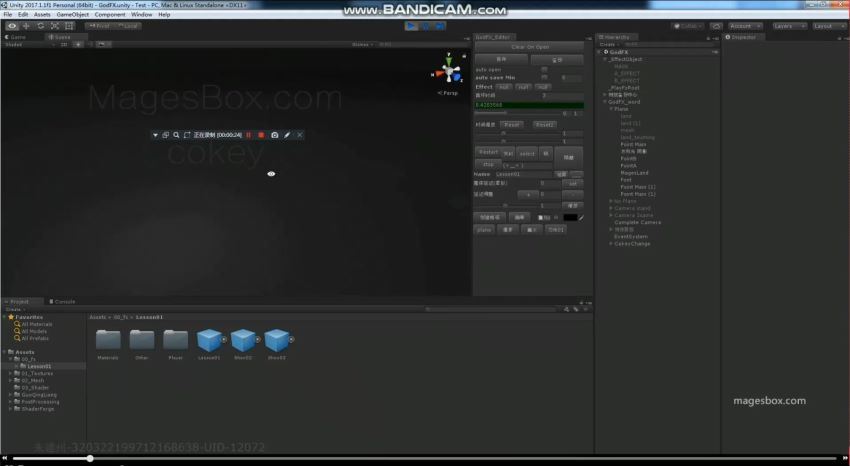
Task: Switch to the Console tab
Action: (62, 301)
